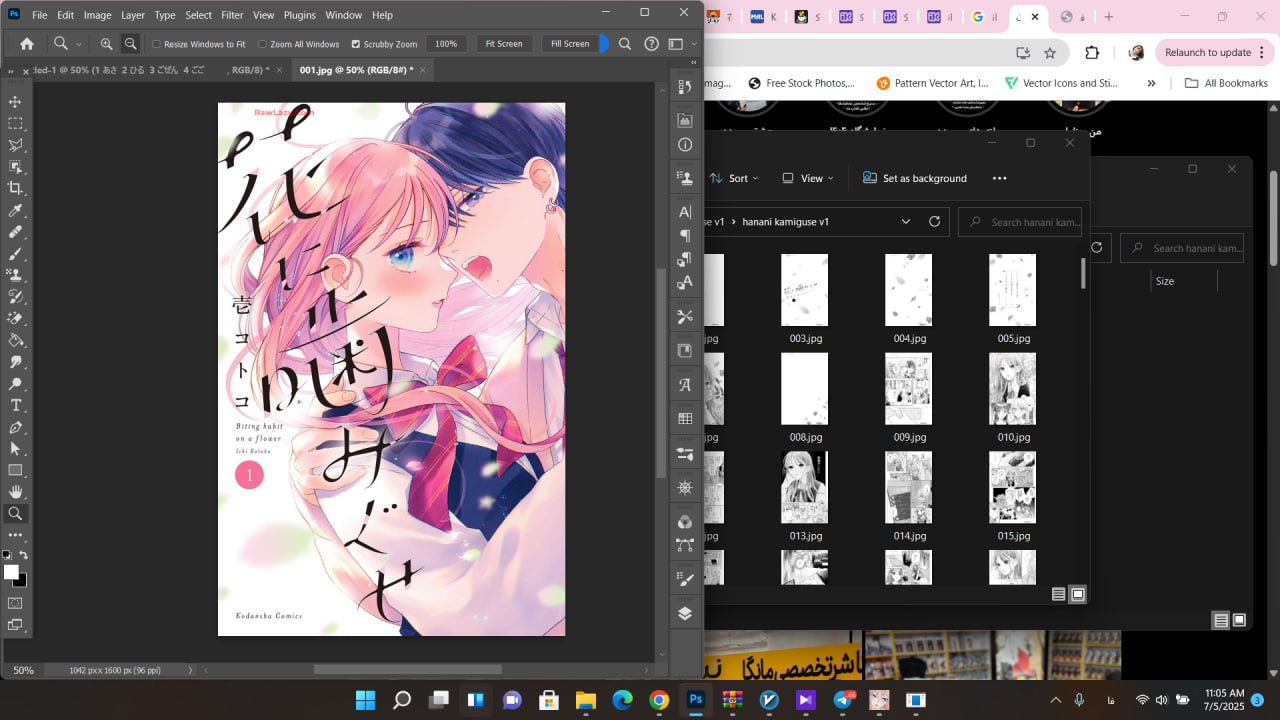Open the Filter menu
1280x720 pixels.
232,15
